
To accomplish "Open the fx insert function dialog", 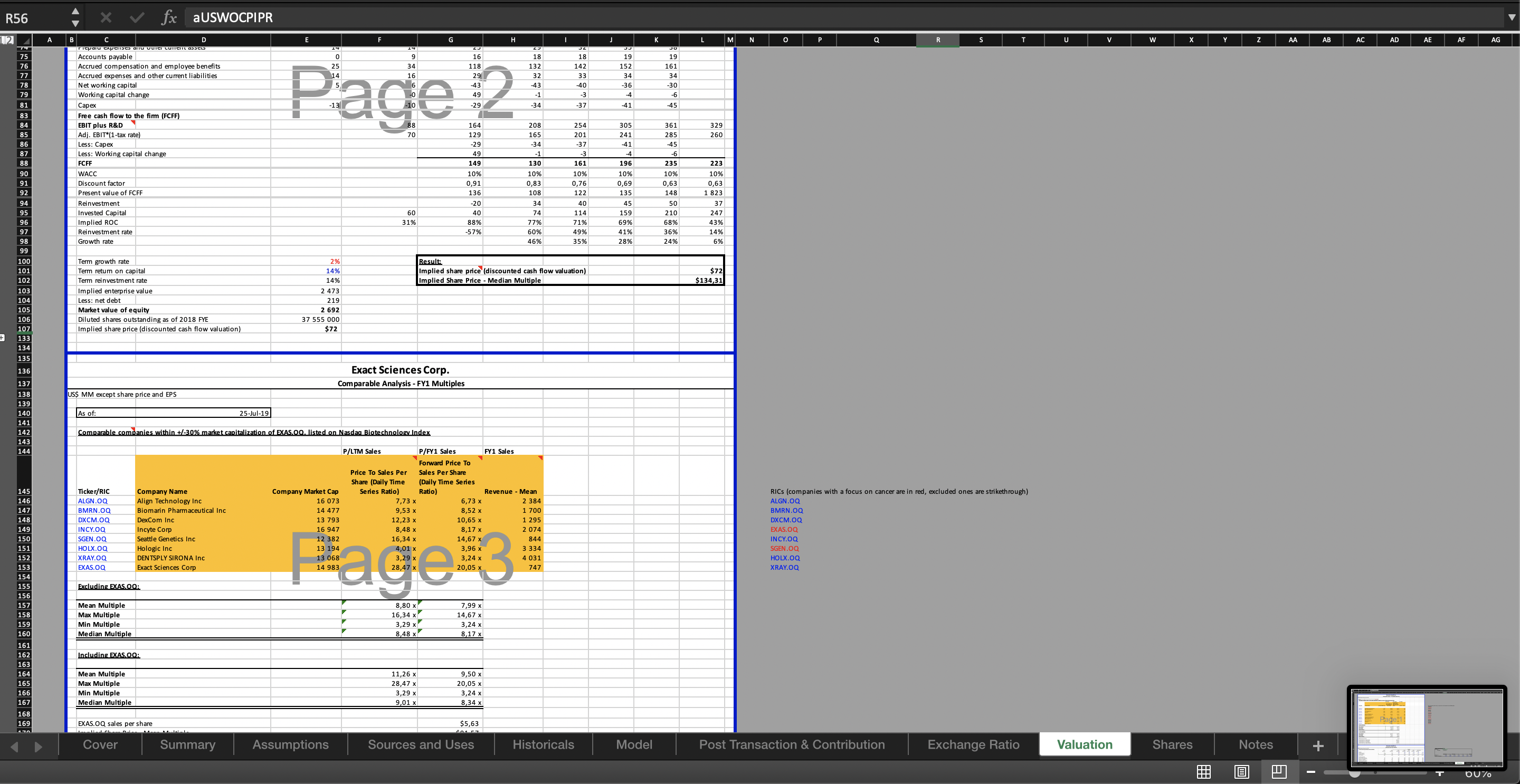I will (x=169, y=18).
